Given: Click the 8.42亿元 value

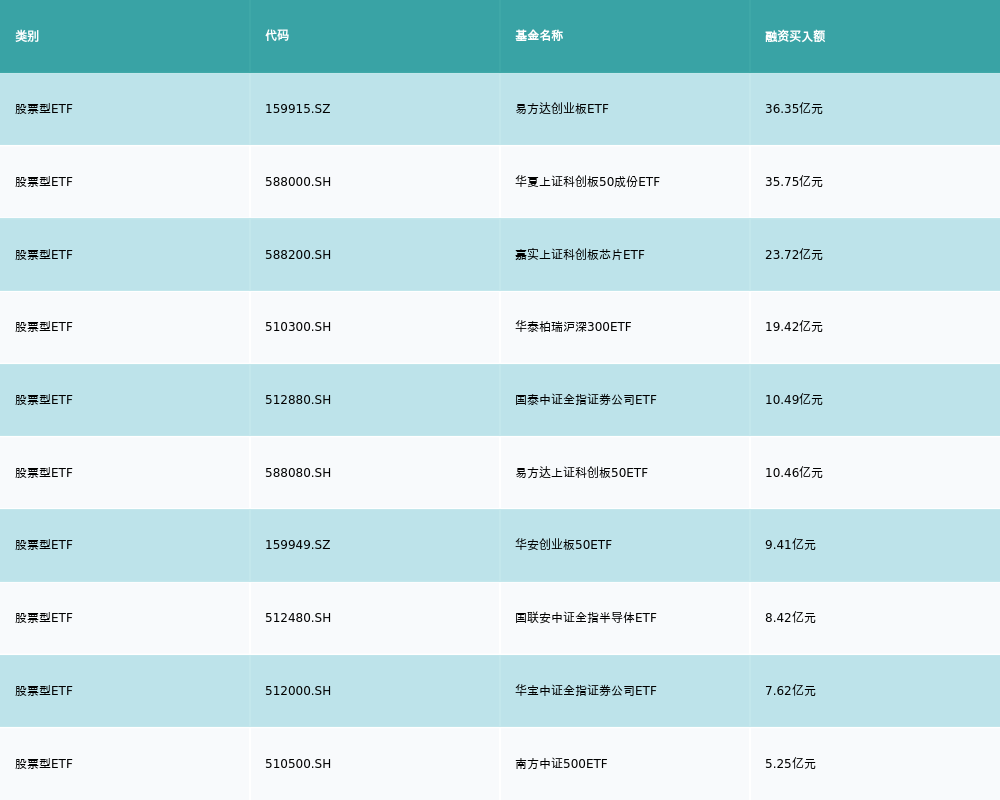Looking at the screenshot, I should (x=790, y=618).
